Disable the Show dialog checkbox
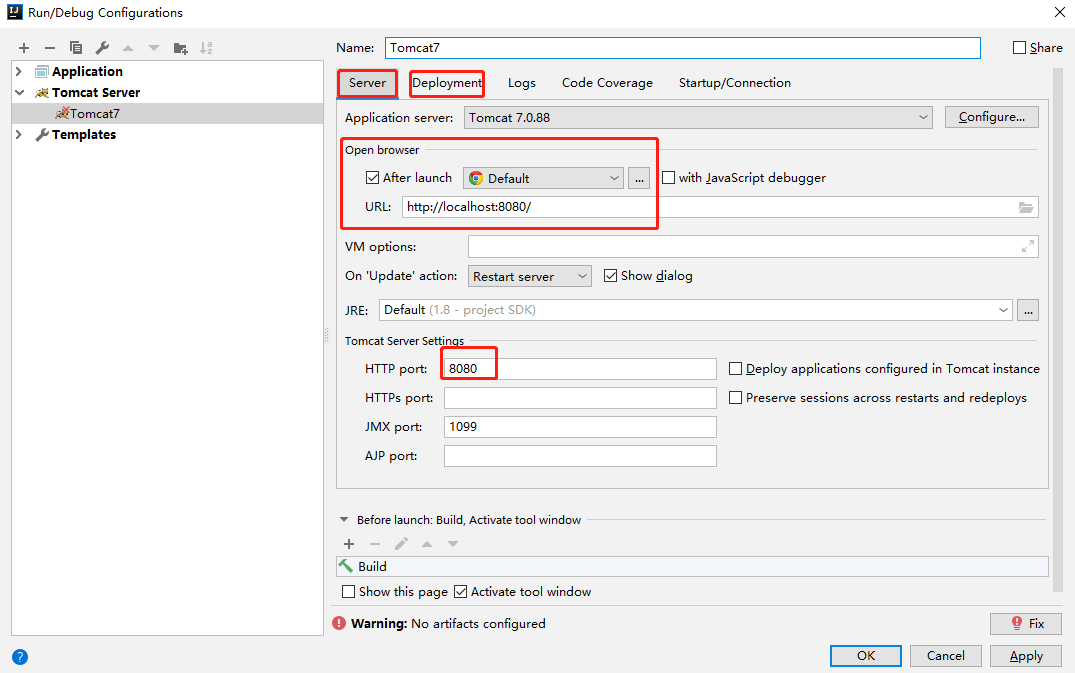 coord(611,275)
